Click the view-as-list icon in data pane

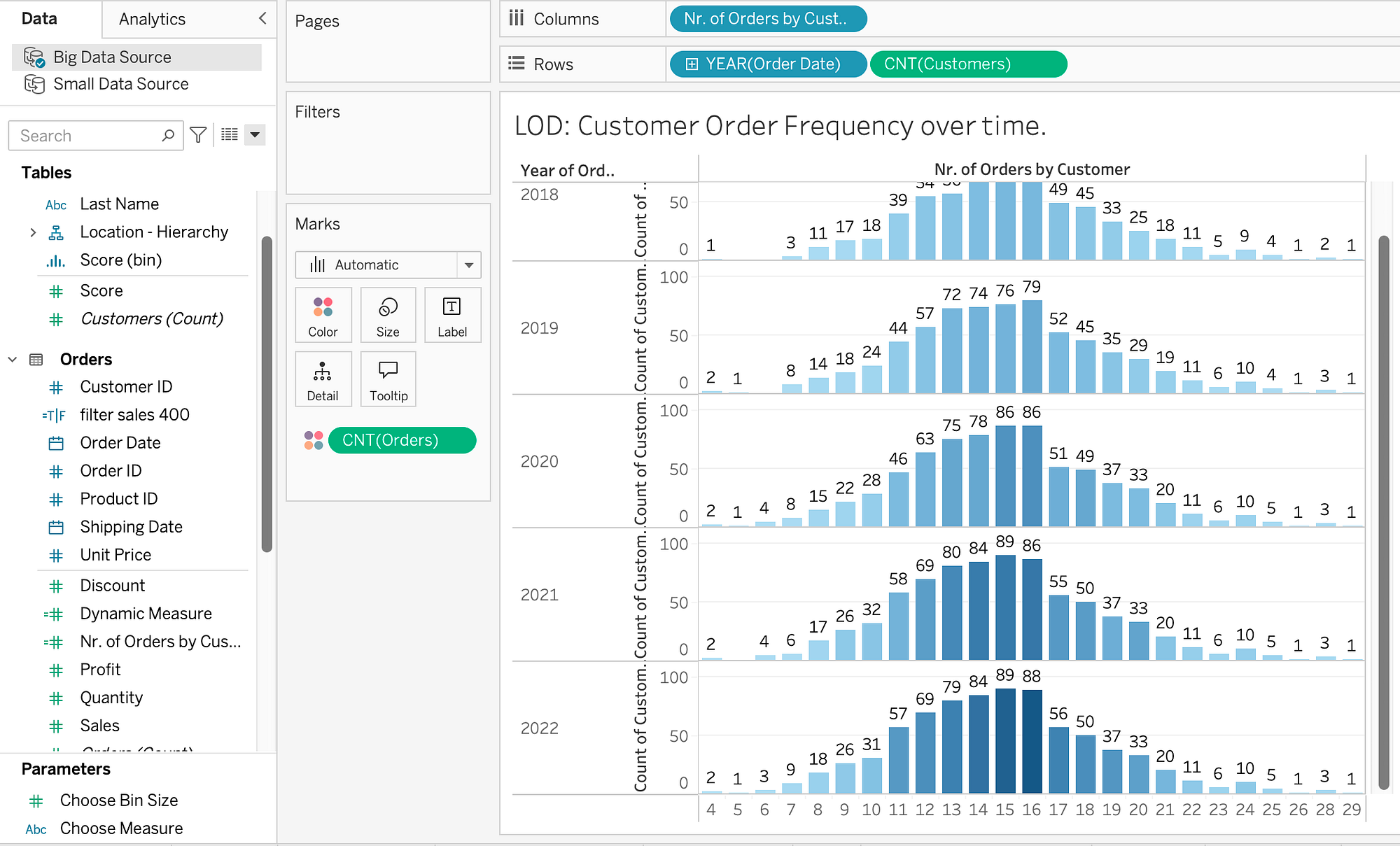coord(230,135)
